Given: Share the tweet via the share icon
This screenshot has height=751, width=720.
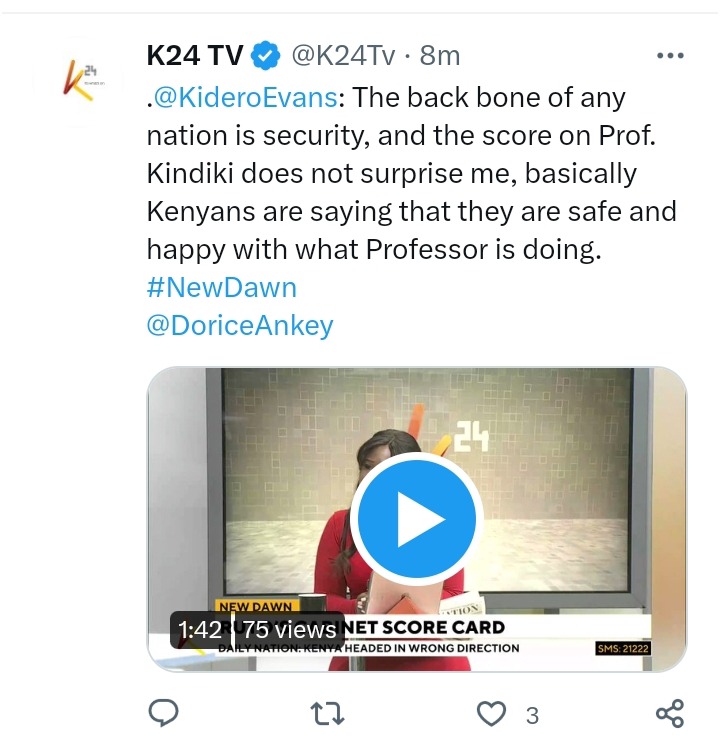Looking at the screenshot, I should click(x=669, y=714).
